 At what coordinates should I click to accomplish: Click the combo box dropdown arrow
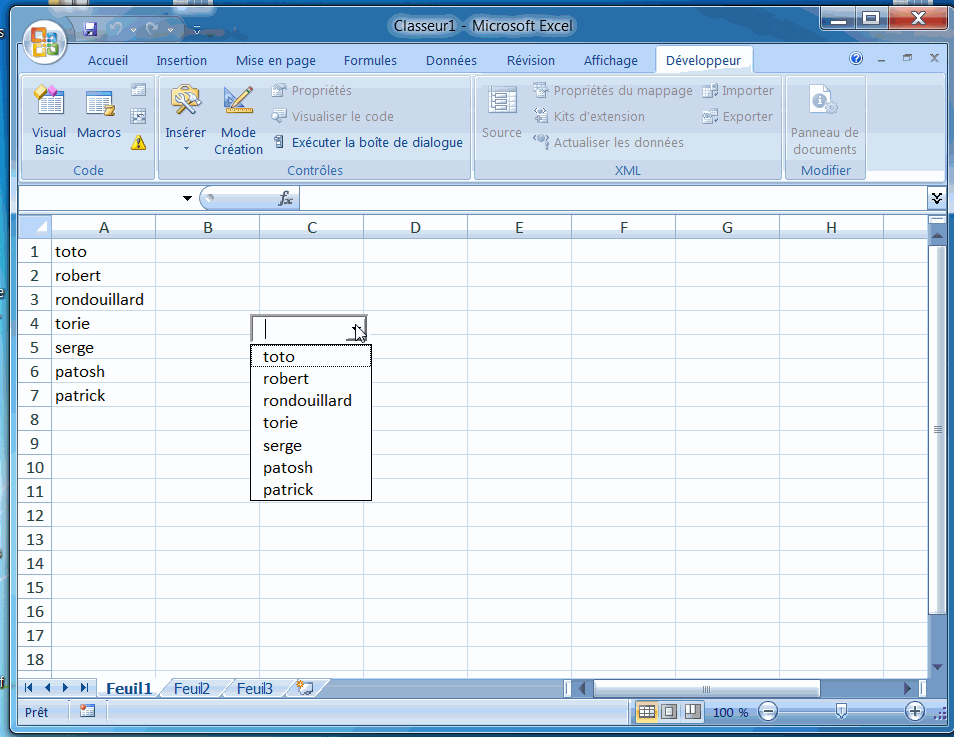pos(357,329)
